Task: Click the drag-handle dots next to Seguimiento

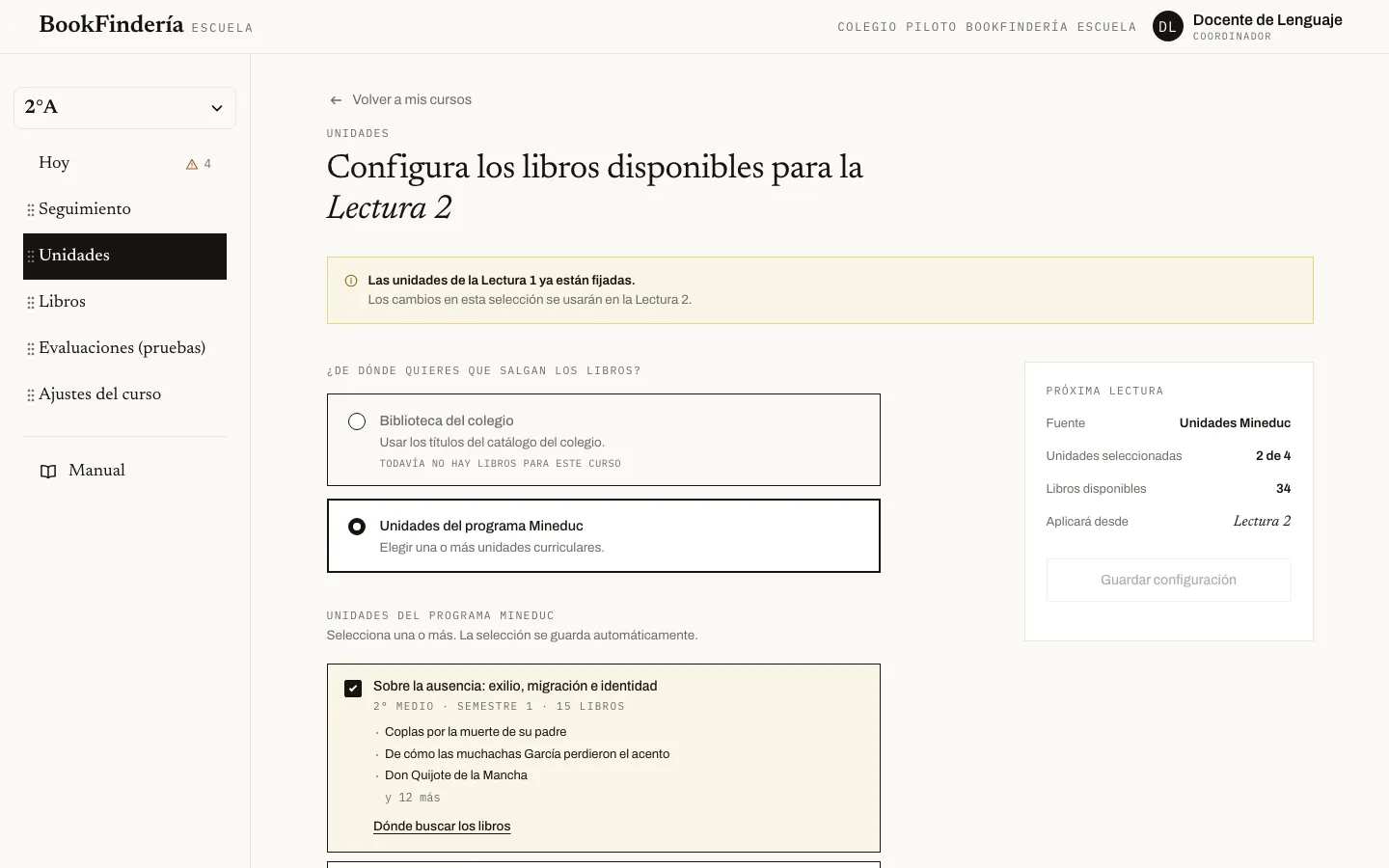Action: 31,210
